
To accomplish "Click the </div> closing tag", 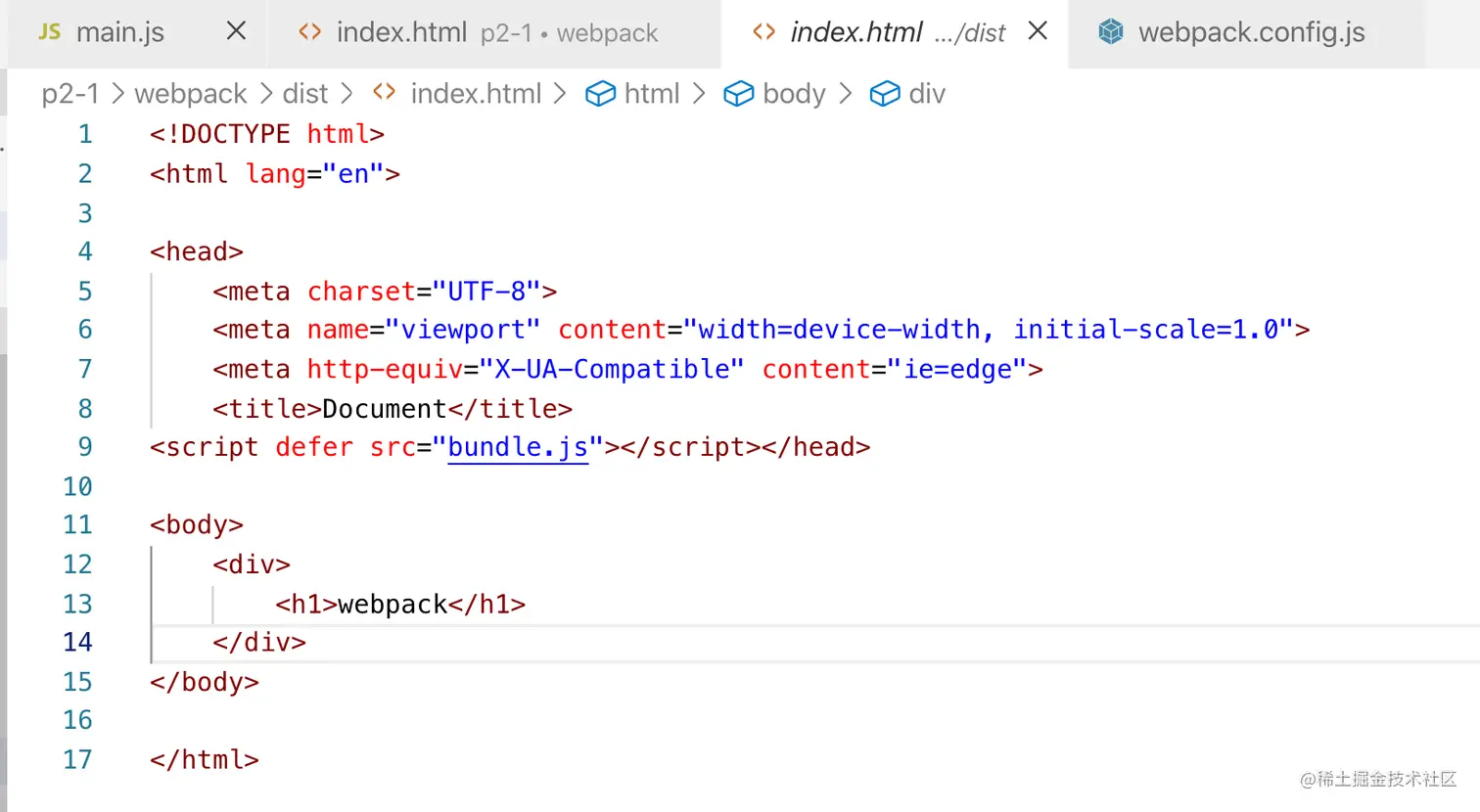I will point(259,643).
